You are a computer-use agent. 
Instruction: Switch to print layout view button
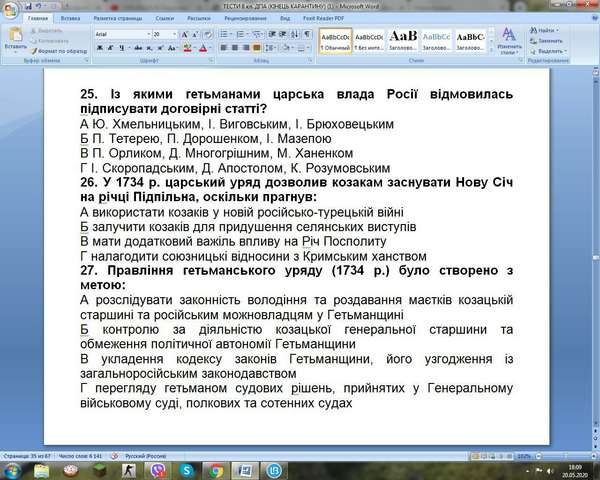click(475, 456)
